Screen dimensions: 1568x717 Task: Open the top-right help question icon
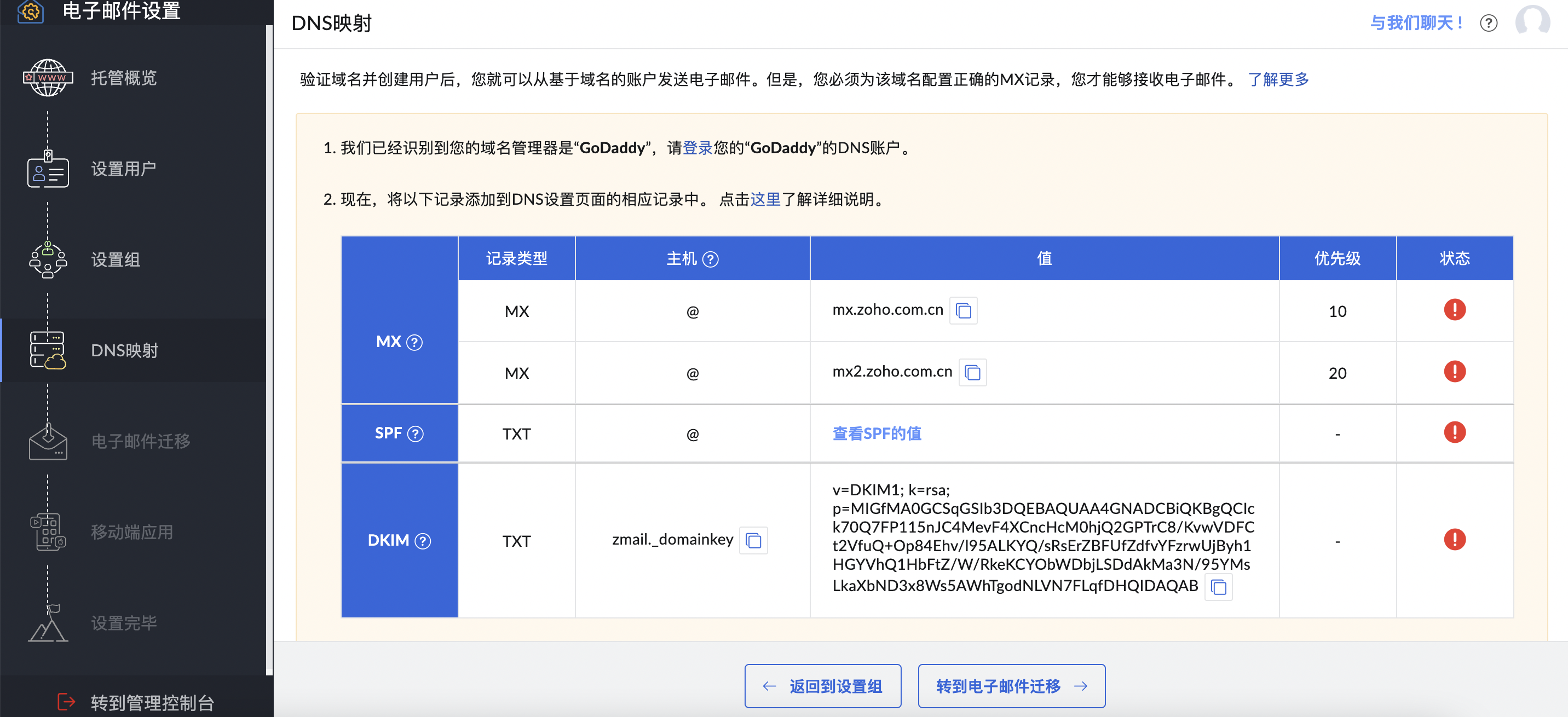click(x=1488, y=23)
